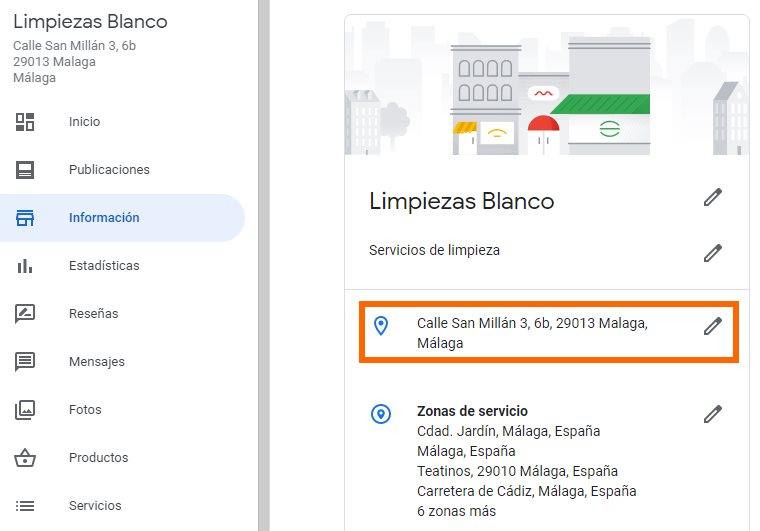
Task: Edit the Zonas de servicio section
Action: (x=712, y=414)
